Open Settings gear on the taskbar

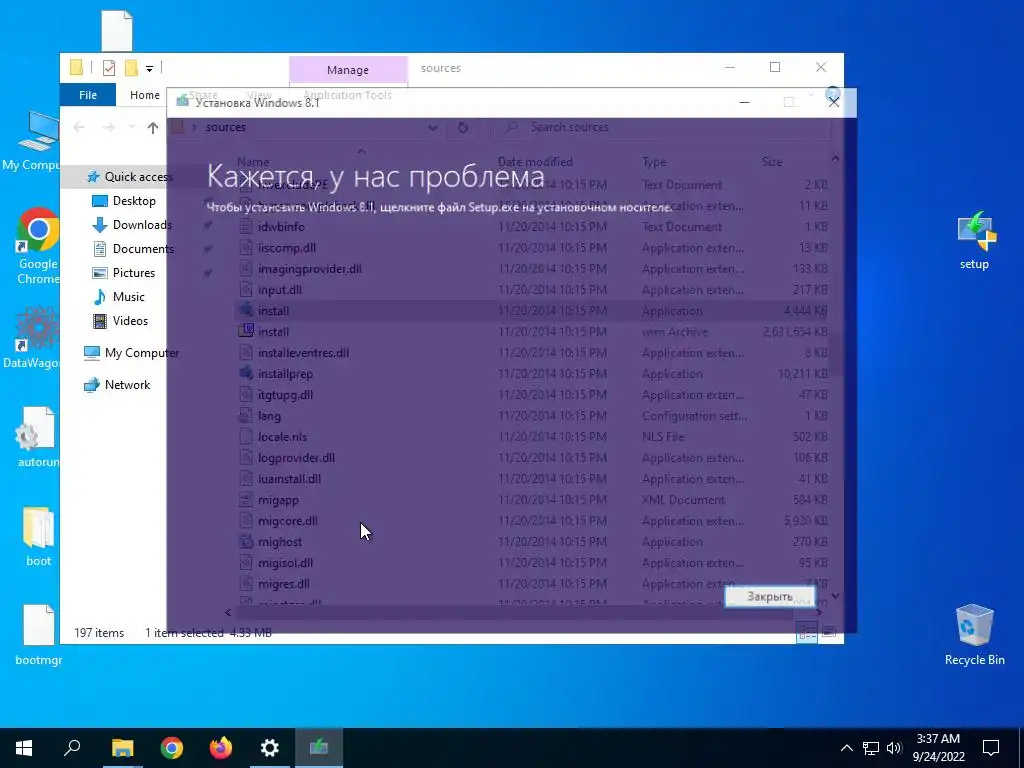click(x=270, y=748)
